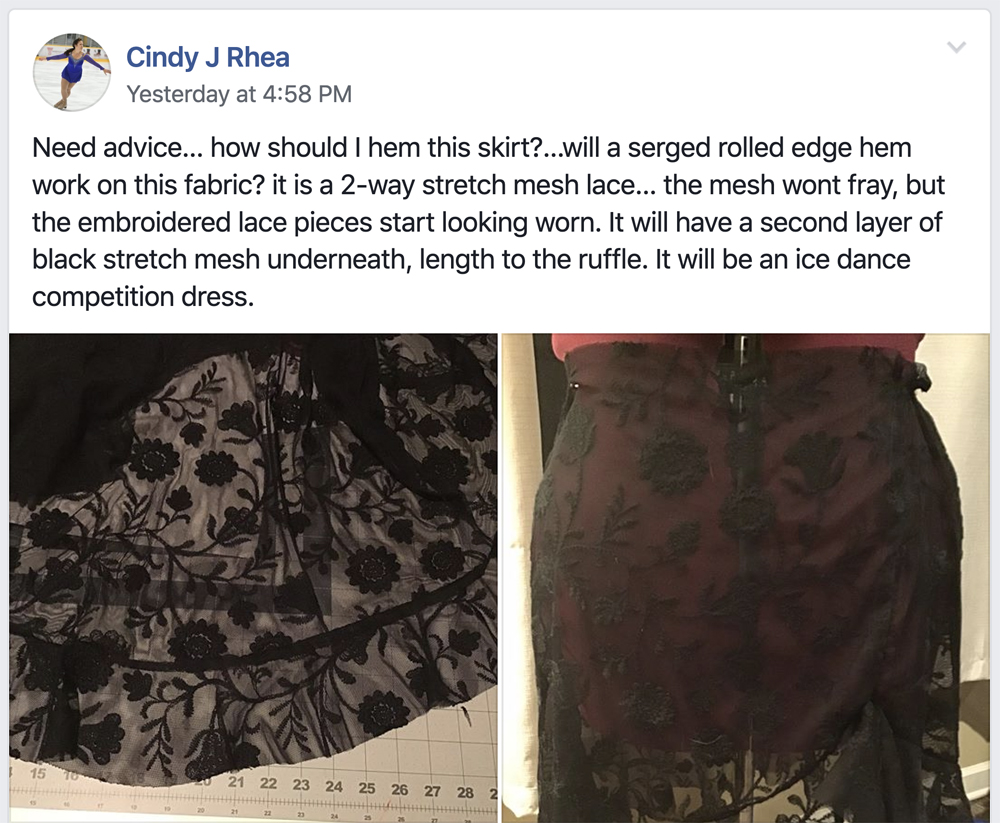View the right photo of skirt on dress form
The height and width of the screenshot is (823, 1000).
point(746,578)
